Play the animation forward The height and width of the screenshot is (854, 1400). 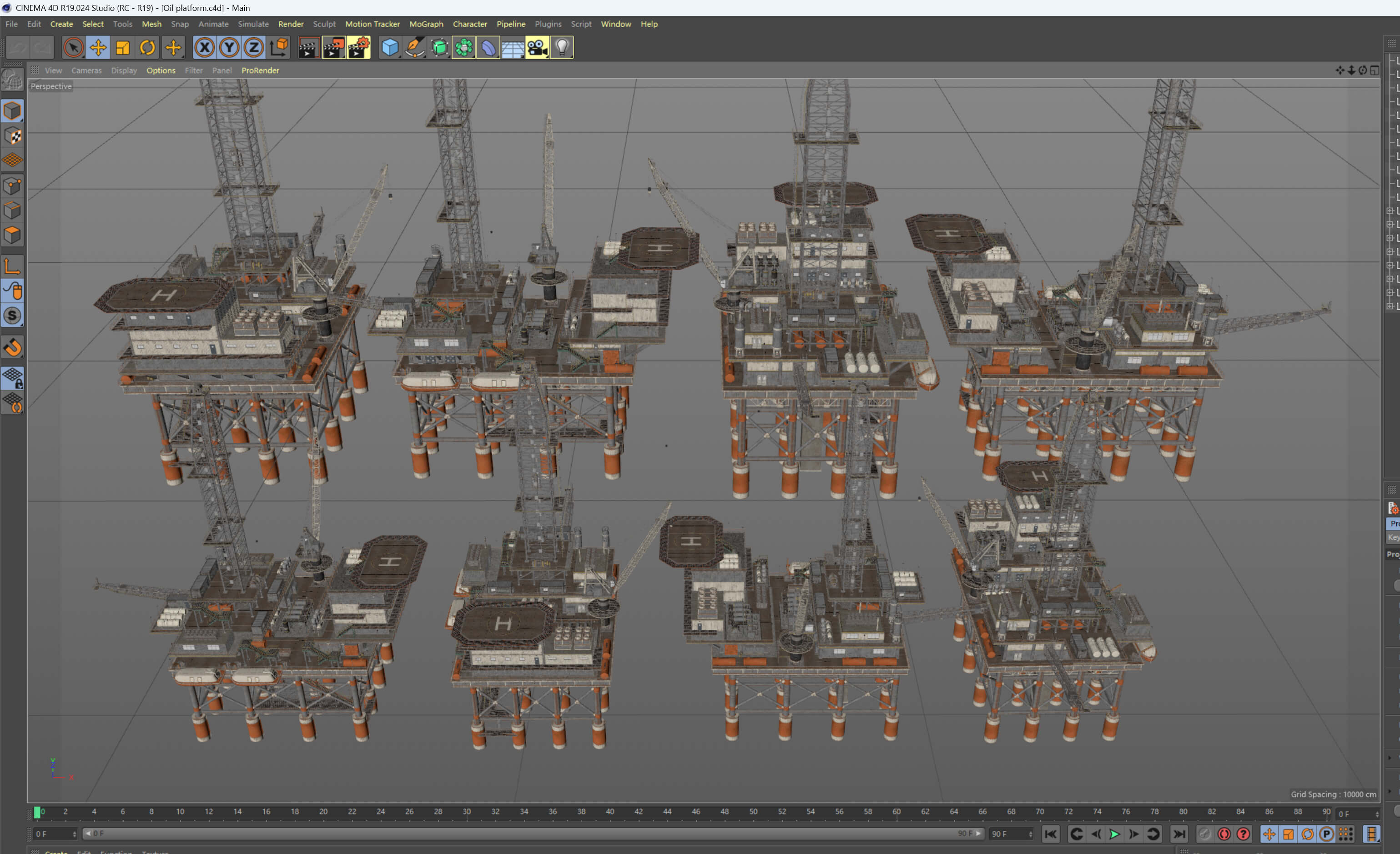1114,834
